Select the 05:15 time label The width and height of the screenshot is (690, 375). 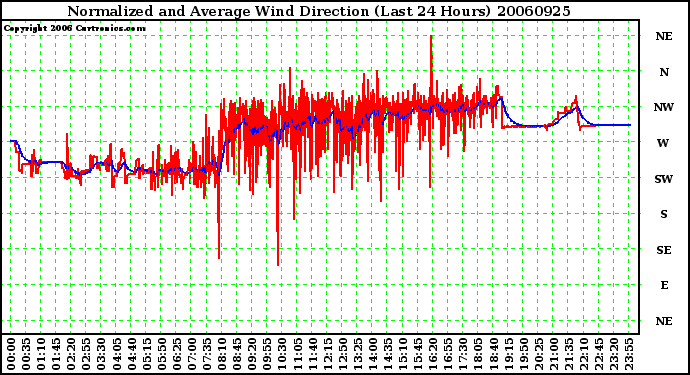(147, 354)
